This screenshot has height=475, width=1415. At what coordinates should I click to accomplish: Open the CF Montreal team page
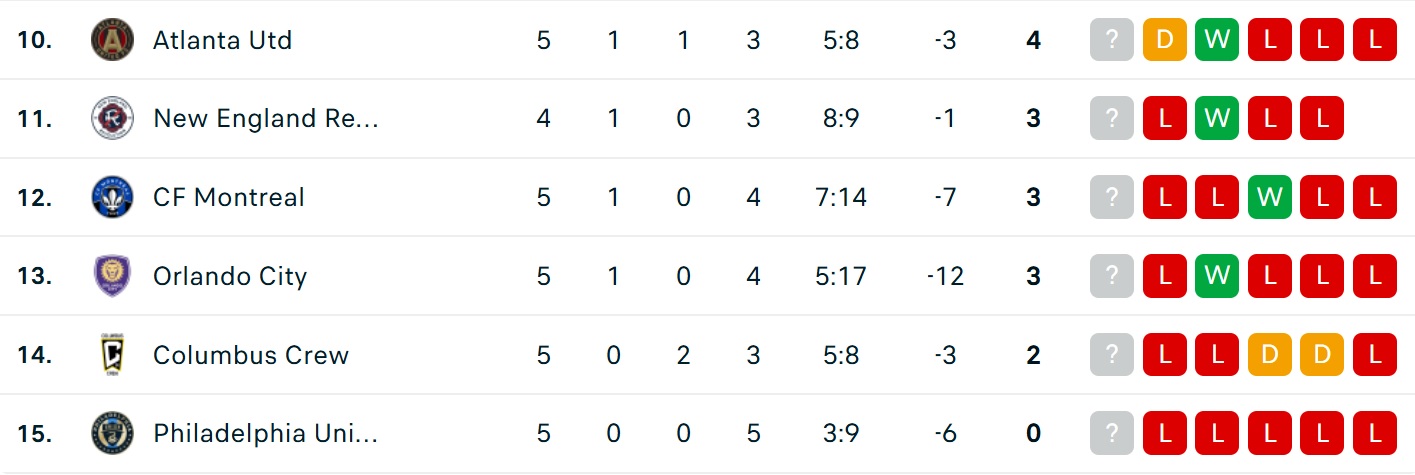(x=228, y=197)
